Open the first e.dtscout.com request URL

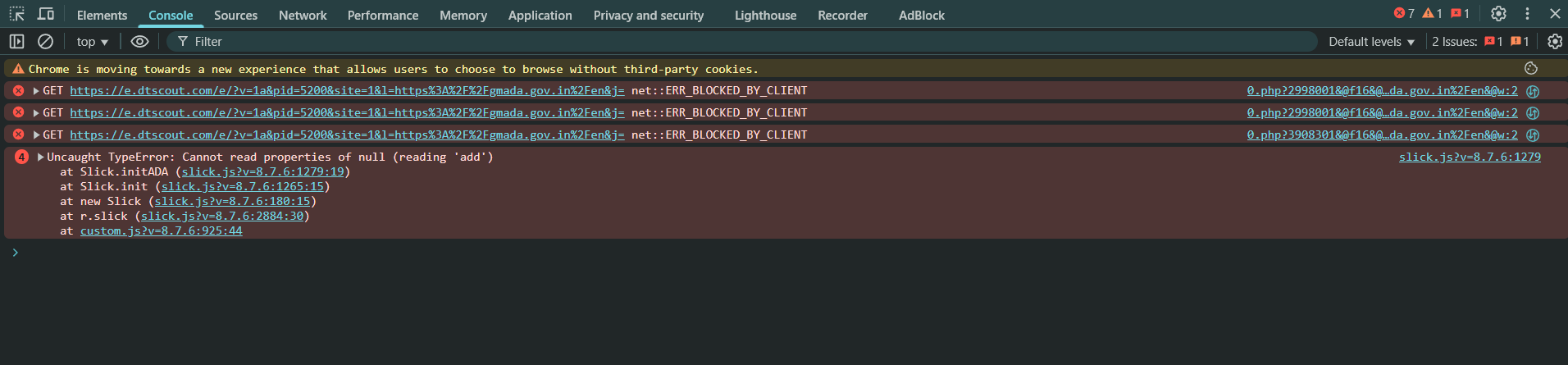pyautogui.click(x=347, y=91)
